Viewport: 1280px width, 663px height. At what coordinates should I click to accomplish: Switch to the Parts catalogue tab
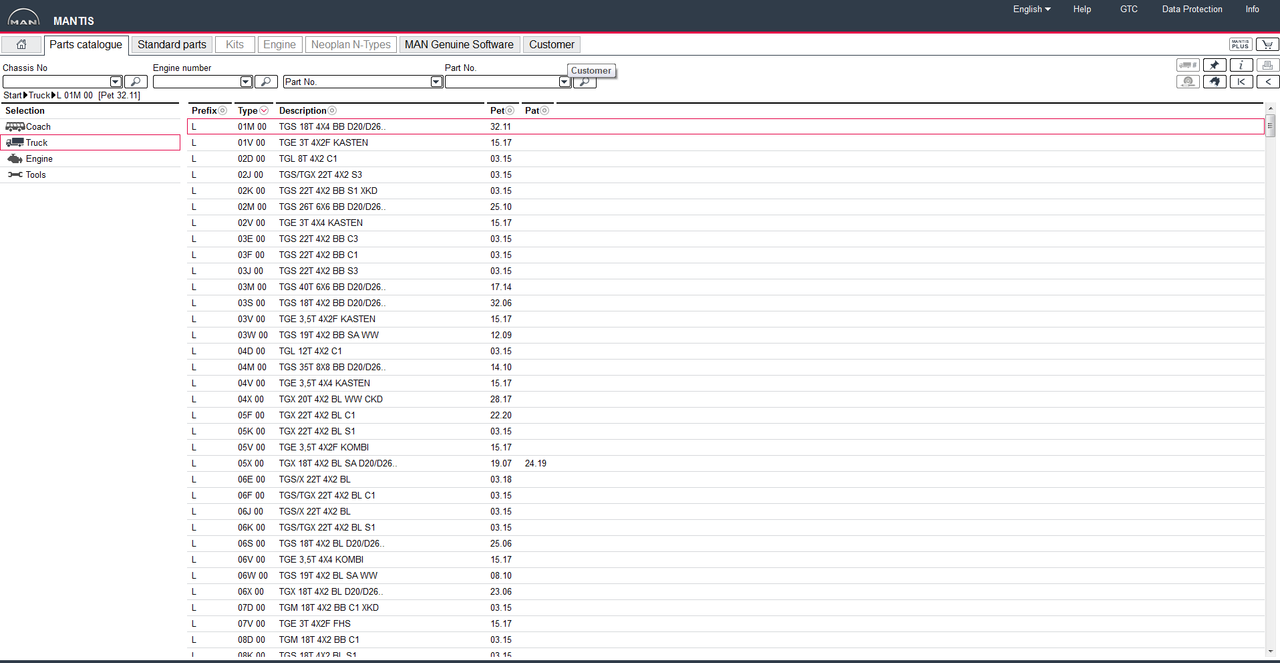pos(86,45)
